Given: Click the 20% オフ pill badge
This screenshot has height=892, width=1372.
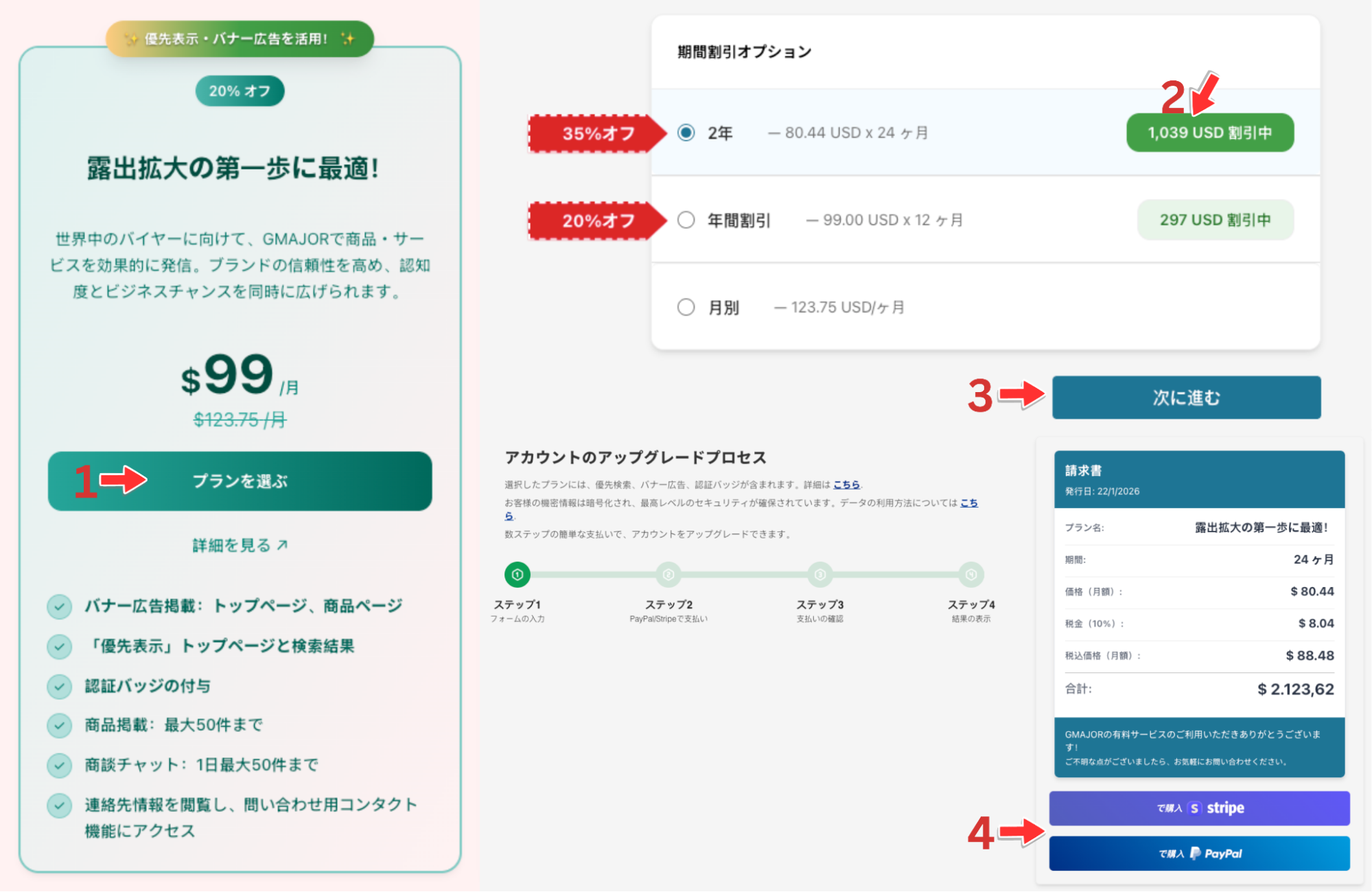Looking at the screenshot, I should pyautogui.click(x=240, y=91).
